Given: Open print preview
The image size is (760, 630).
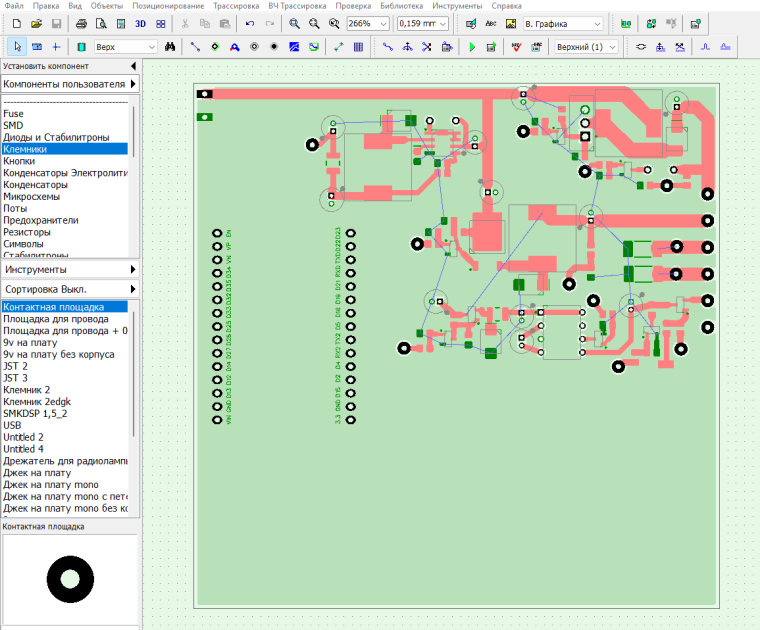Looking at the screenshot, I should pos(101,23).
